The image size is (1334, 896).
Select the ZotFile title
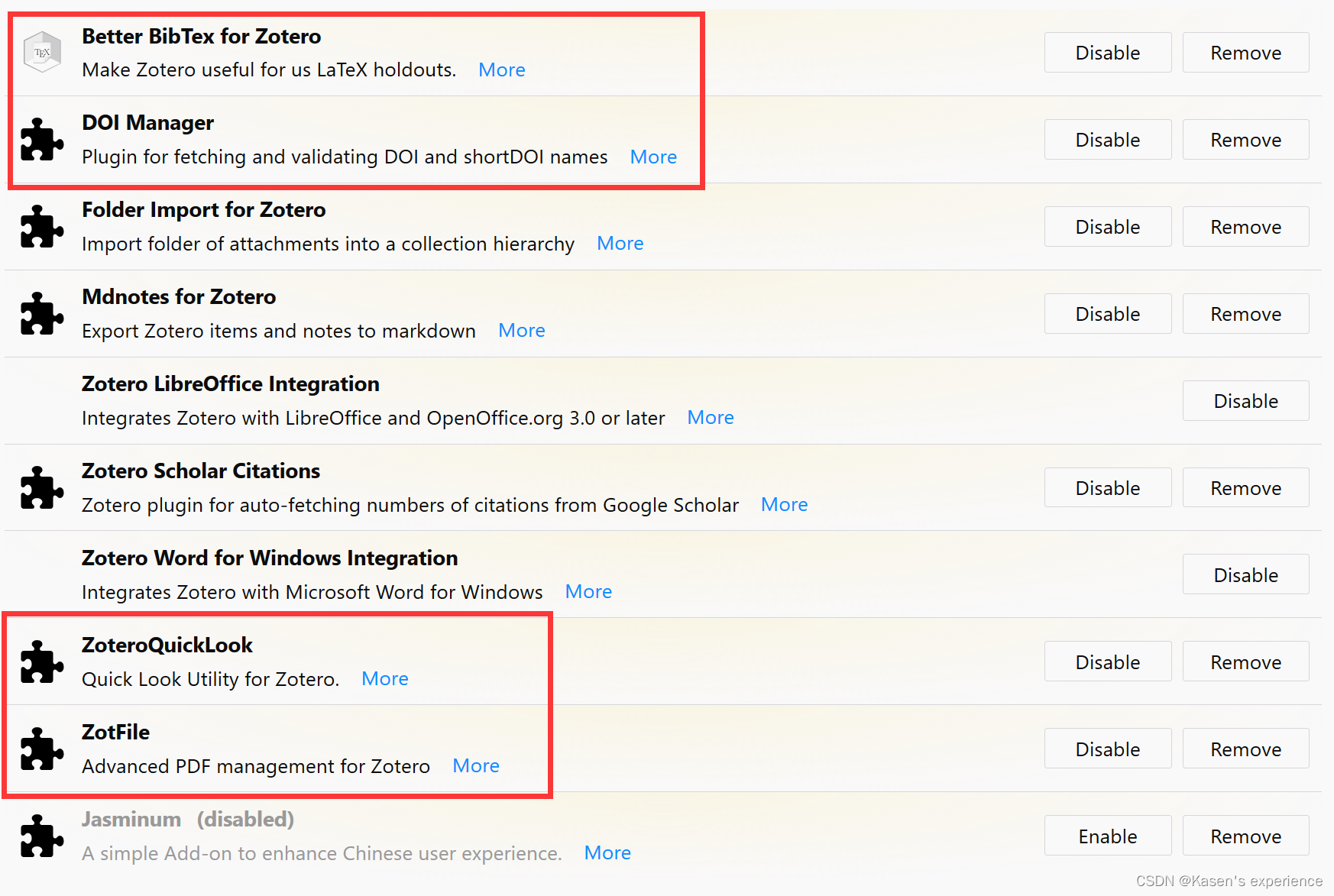(x=116, y=732)
